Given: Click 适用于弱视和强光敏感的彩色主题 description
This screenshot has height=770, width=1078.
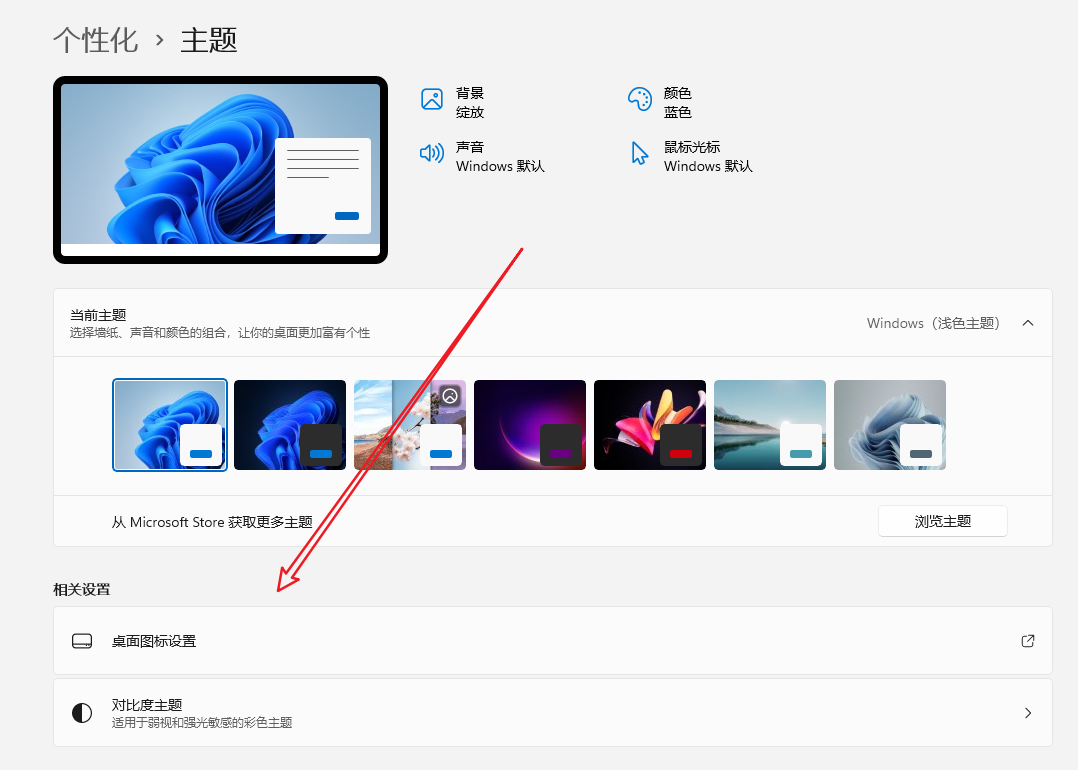Looking at the screenshot, I should point(202,723).
